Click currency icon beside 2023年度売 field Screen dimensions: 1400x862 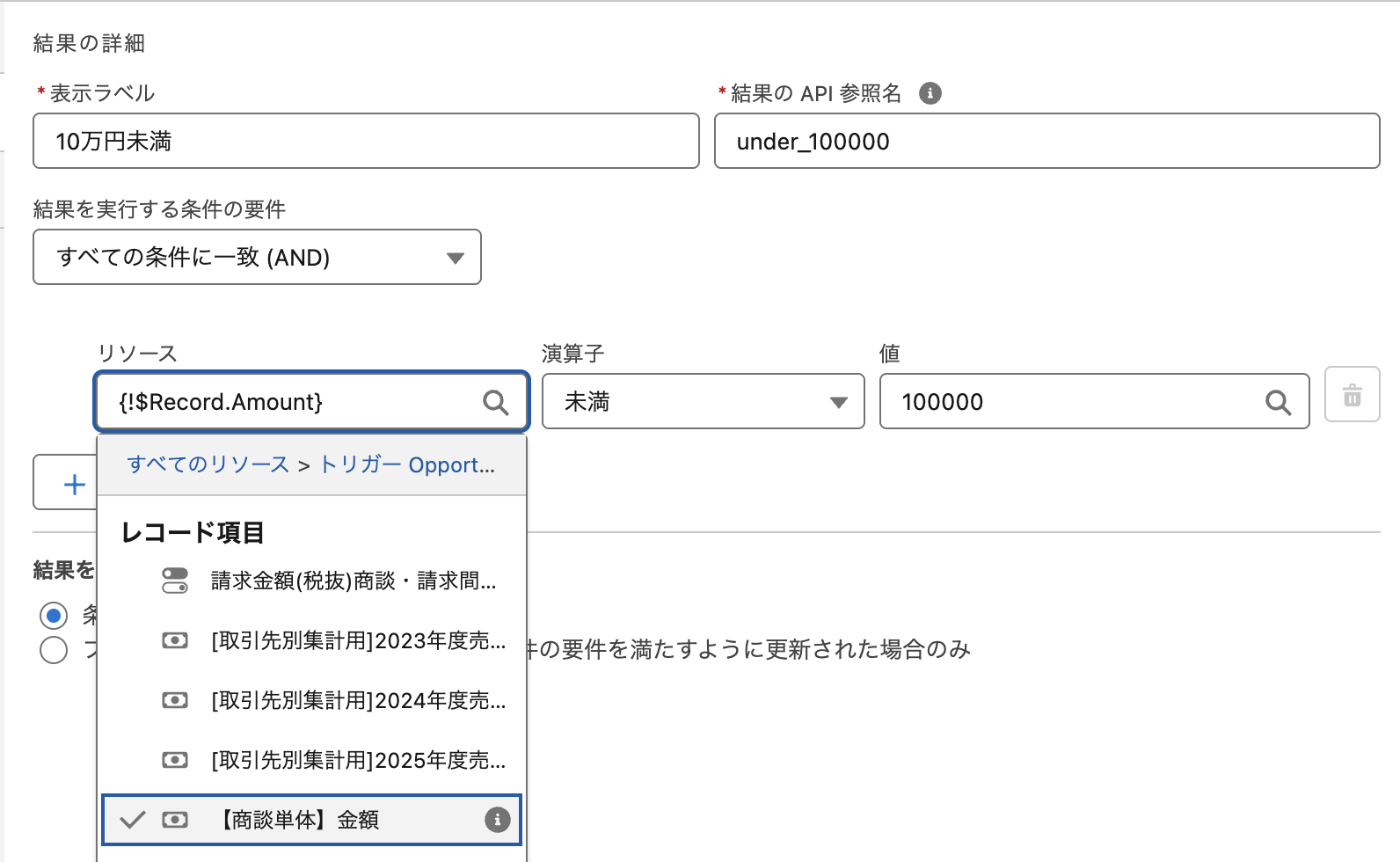(x=175, y=640)
